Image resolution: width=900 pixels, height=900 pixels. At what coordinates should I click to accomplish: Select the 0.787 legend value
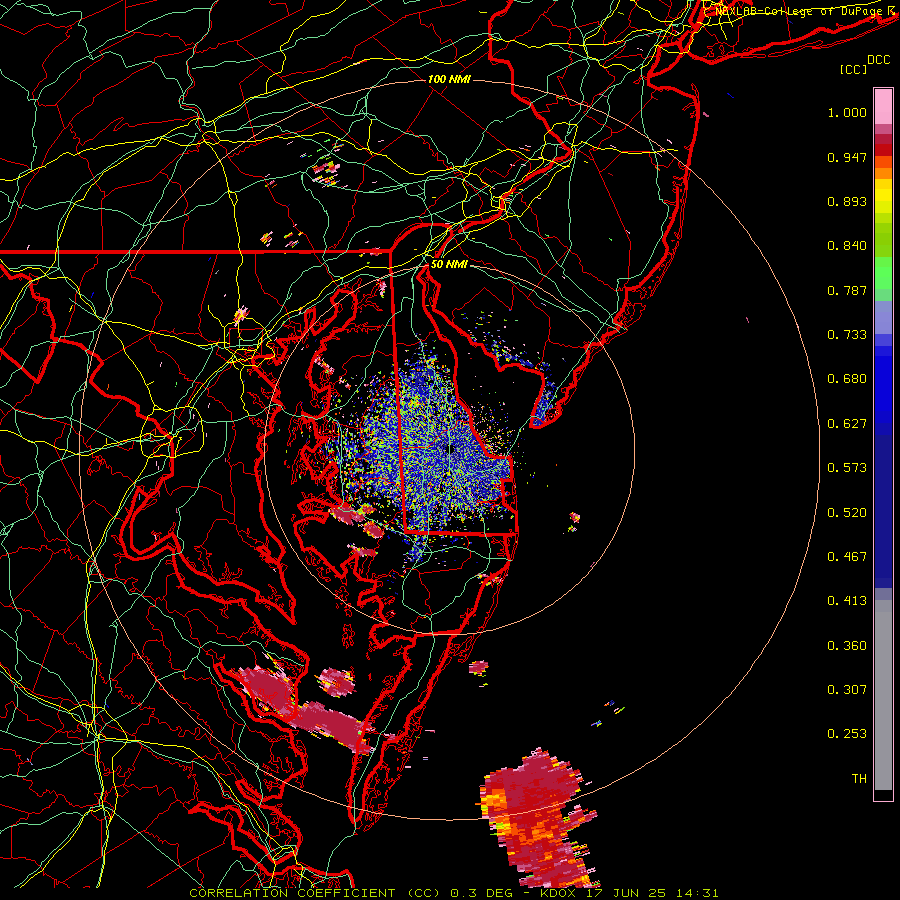coord(847,290)
